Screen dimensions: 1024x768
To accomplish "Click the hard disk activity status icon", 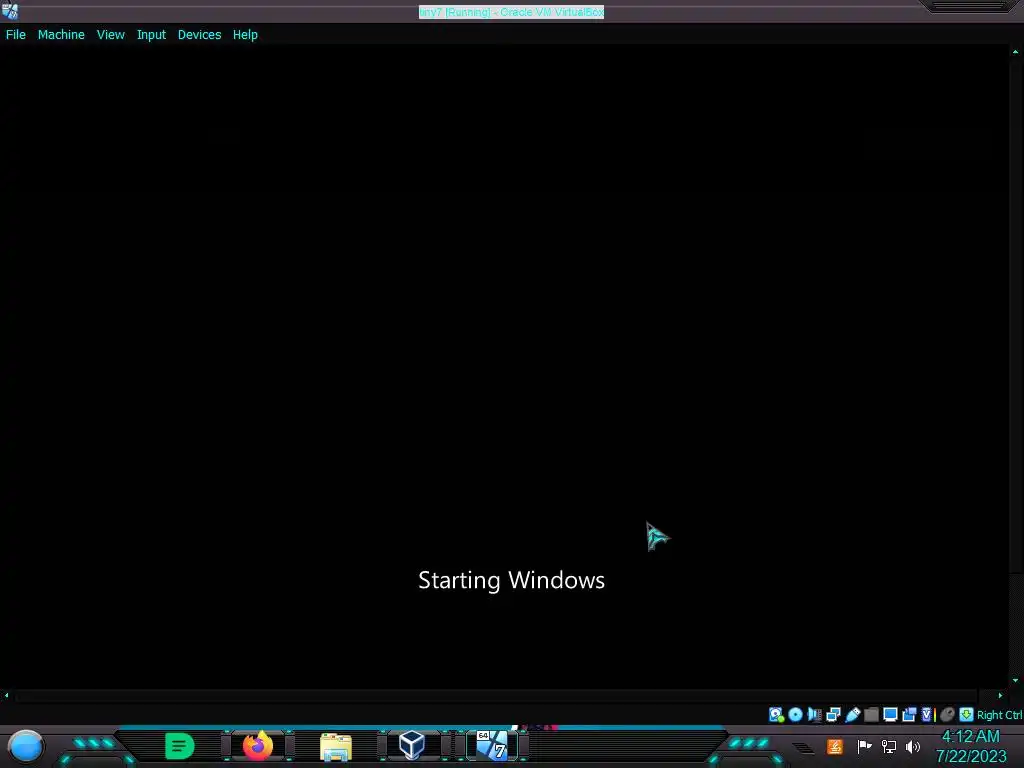I will point(776,714).
